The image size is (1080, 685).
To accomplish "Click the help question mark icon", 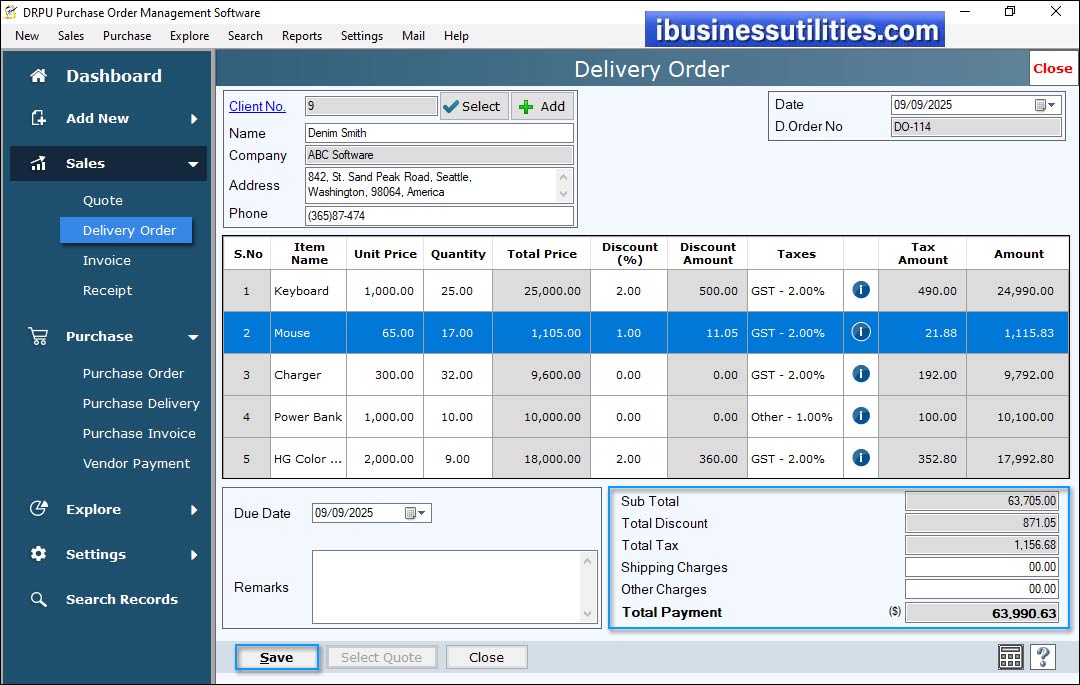I will (1042, 657).
